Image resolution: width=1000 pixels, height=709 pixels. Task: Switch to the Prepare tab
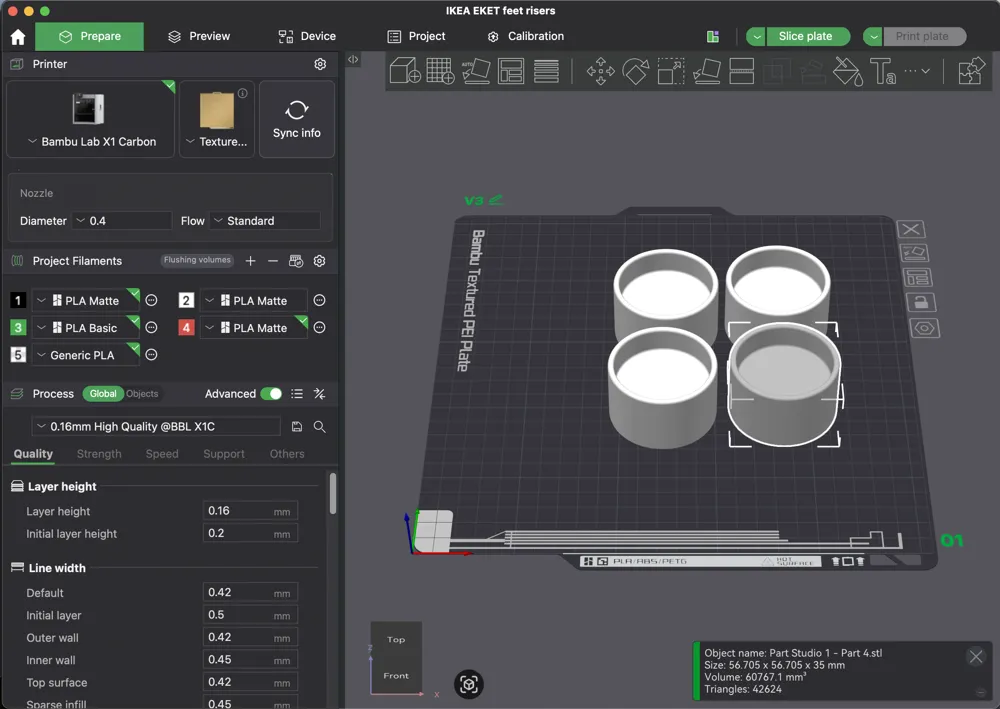click(89, 36)
